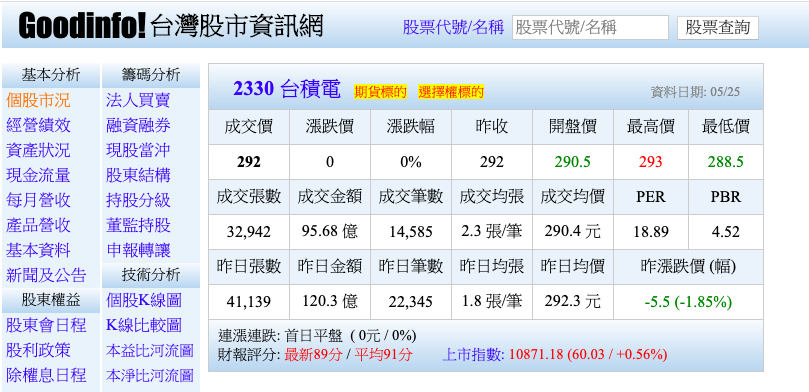Click the 昨日均張 value 1.8 張/筆

pyautogui.click(x=492, y=301)
